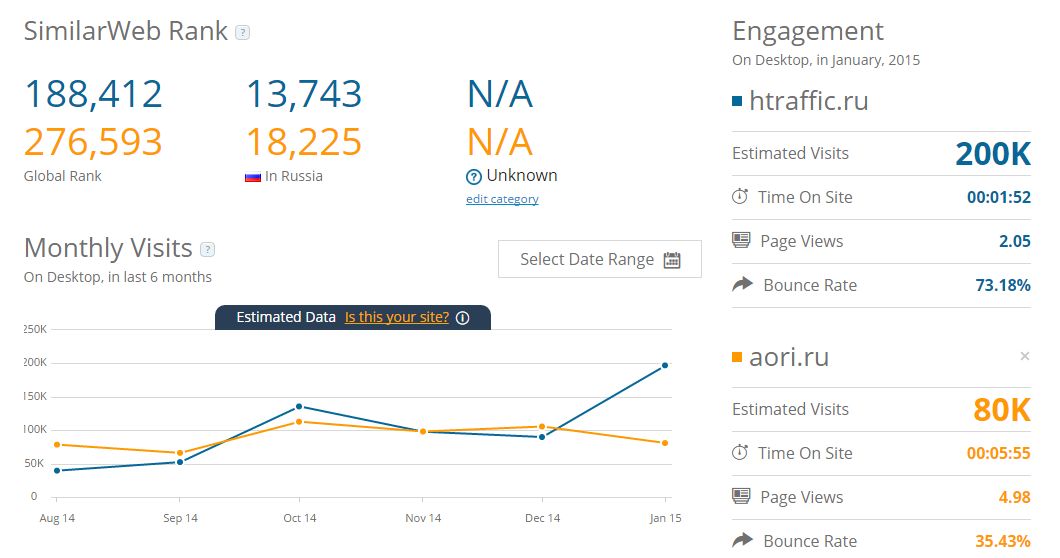This screenshot has height=558, width=1060.
Task: Click blue data point for Oct 14
Action: pos(299,406)
